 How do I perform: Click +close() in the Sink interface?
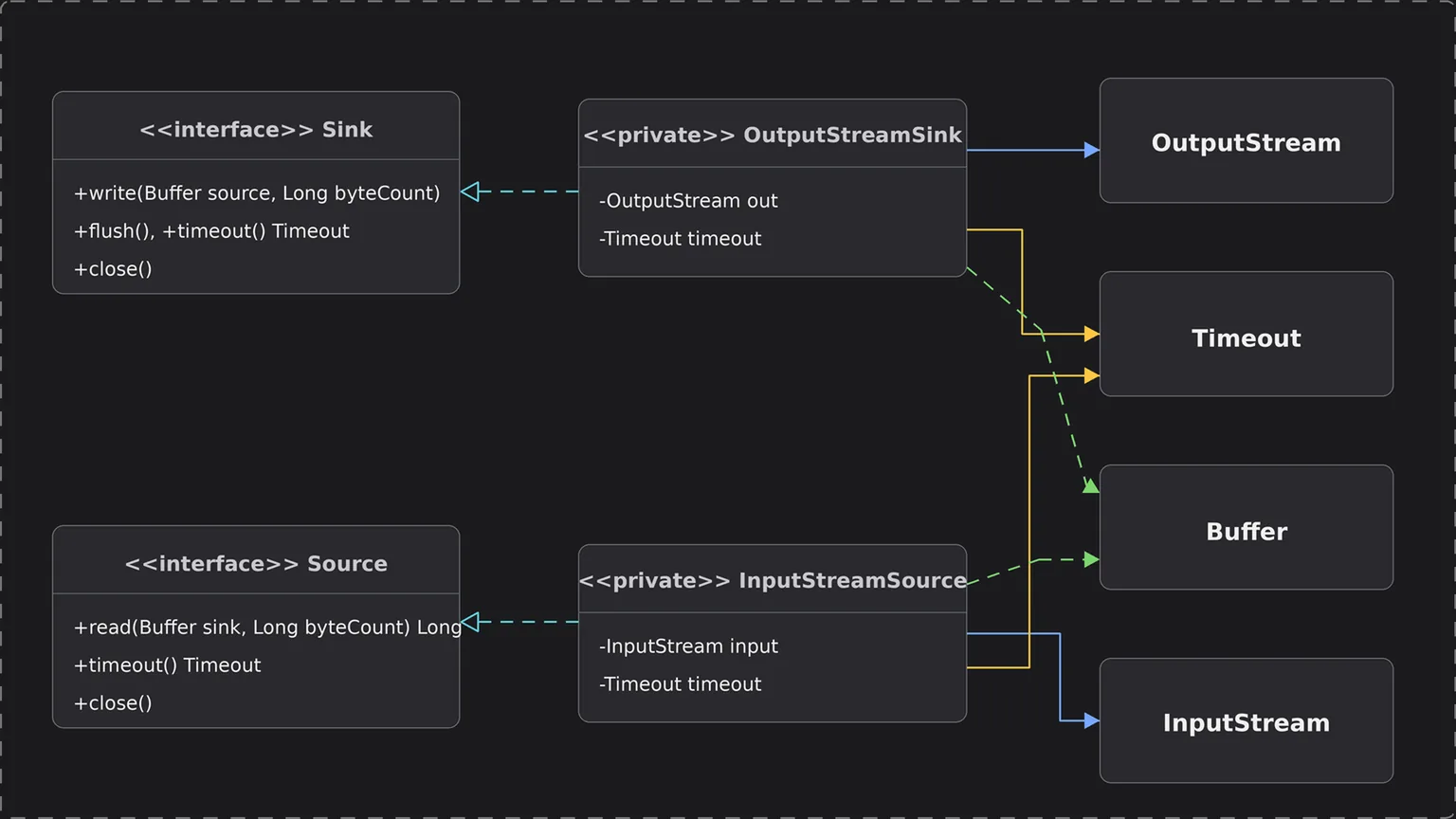click(113, 269)
